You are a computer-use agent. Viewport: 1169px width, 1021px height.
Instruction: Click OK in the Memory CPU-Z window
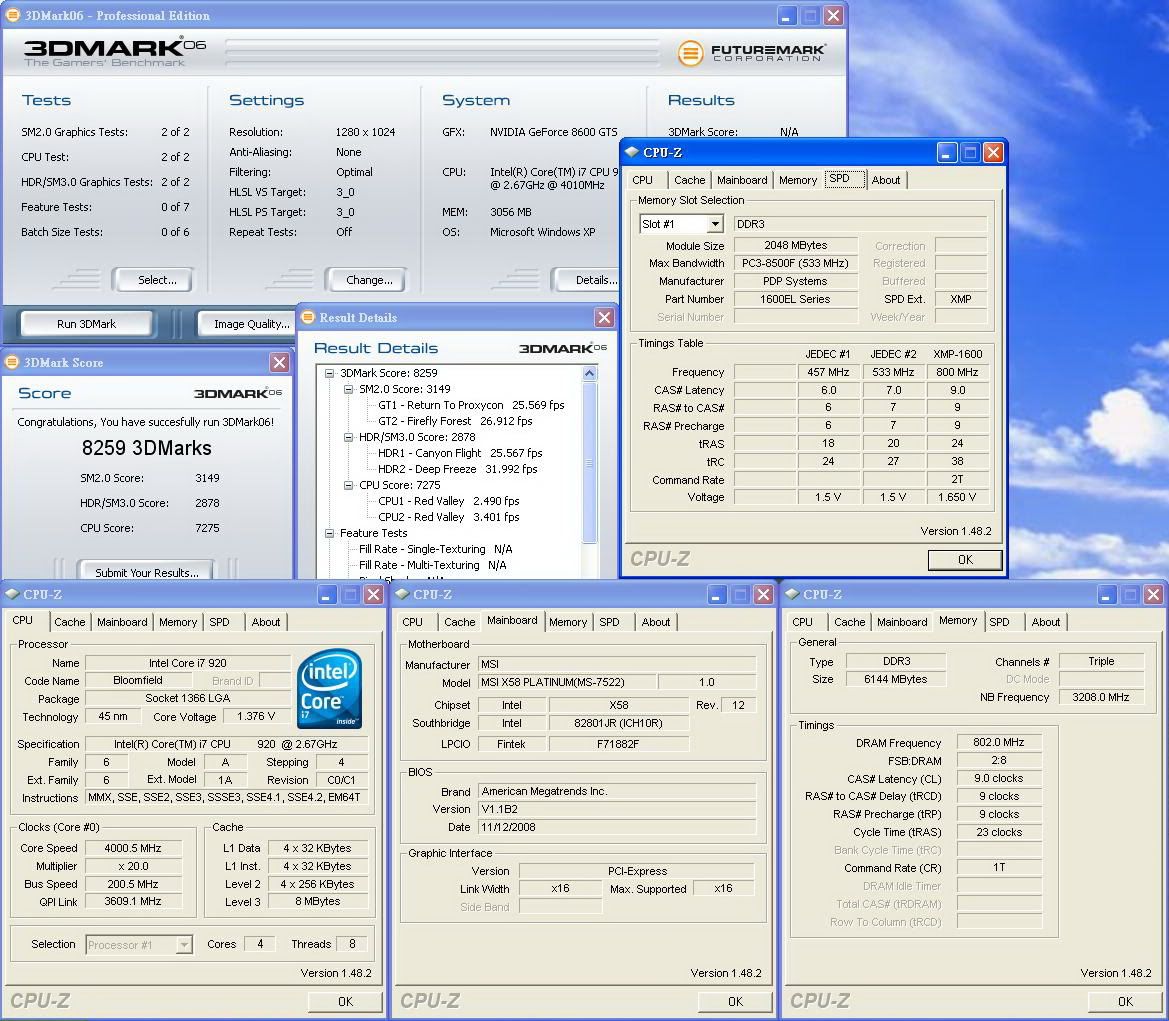click(x=1125, y=1002)
